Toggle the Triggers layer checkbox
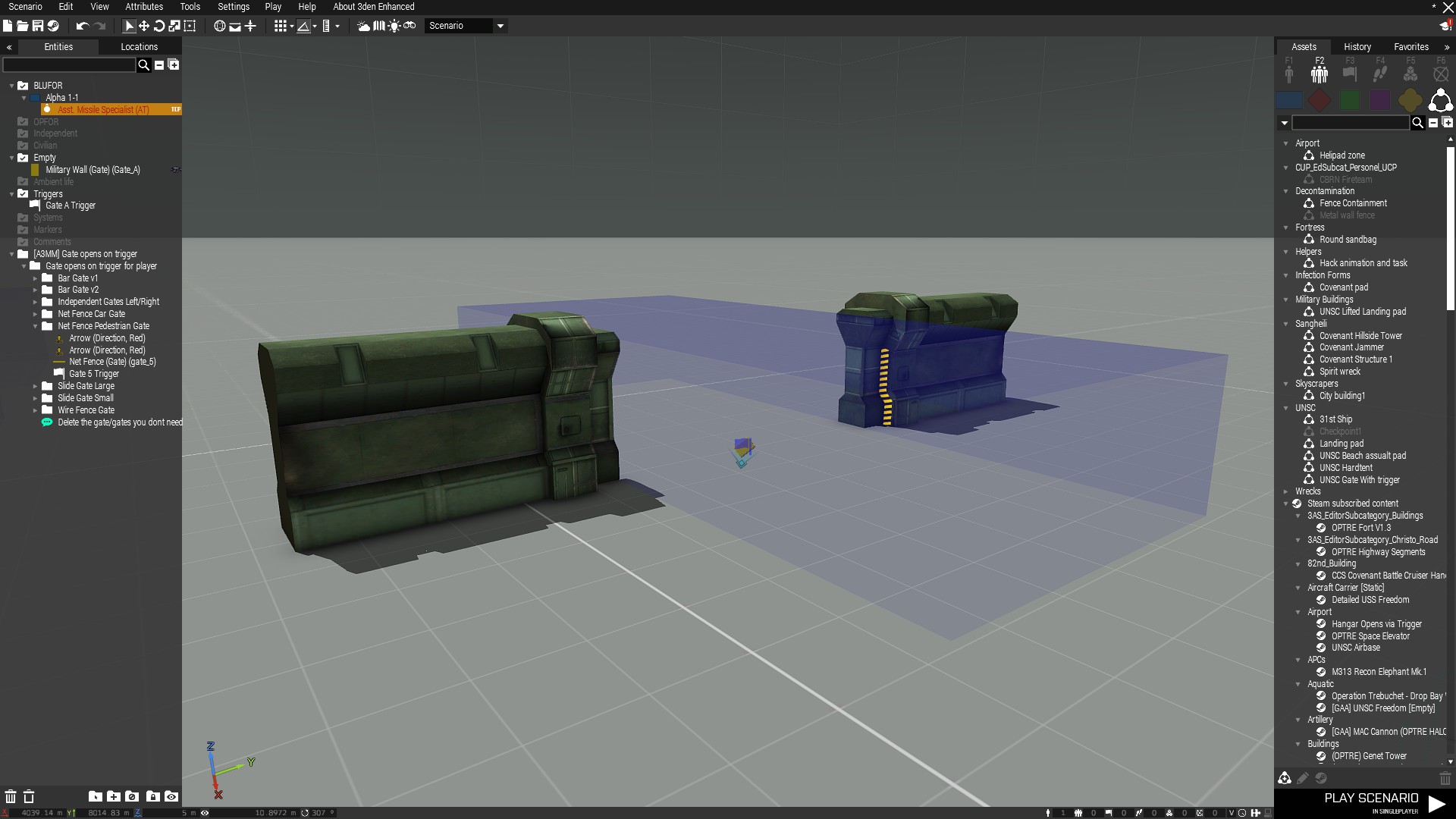The width and height of the screenshot is (1456, 819). pos(23,194)
